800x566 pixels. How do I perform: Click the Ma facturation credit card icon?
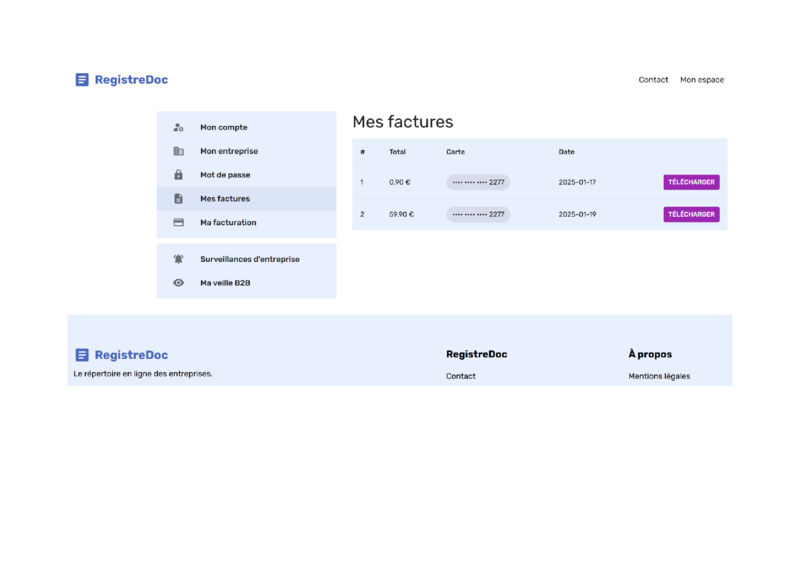178,223
